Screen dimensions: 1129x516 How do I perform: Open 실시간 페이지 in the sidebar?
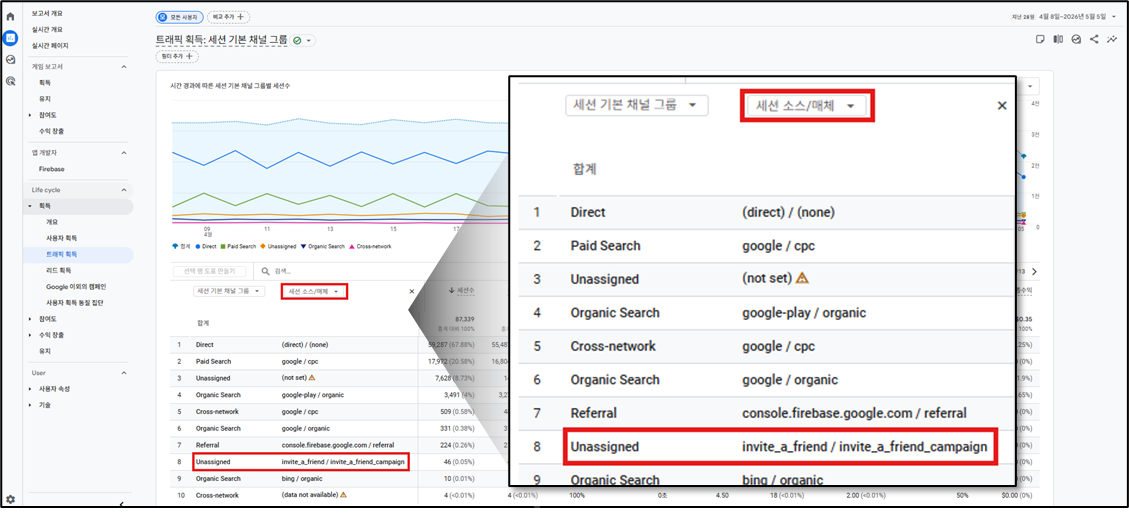[x=50, y=45]
